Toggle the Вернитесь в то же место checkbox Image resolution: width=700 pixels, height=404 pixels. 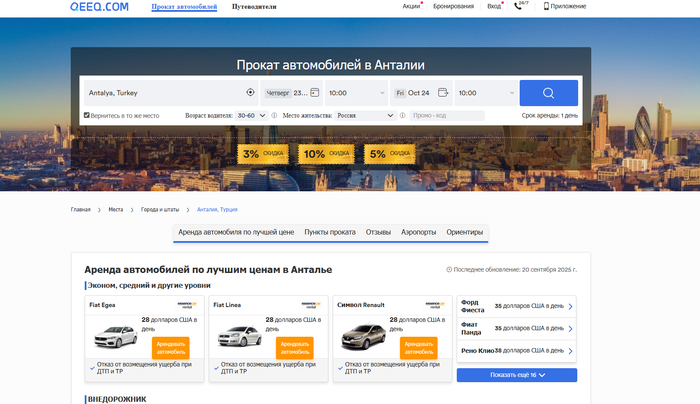coord(87,116)
